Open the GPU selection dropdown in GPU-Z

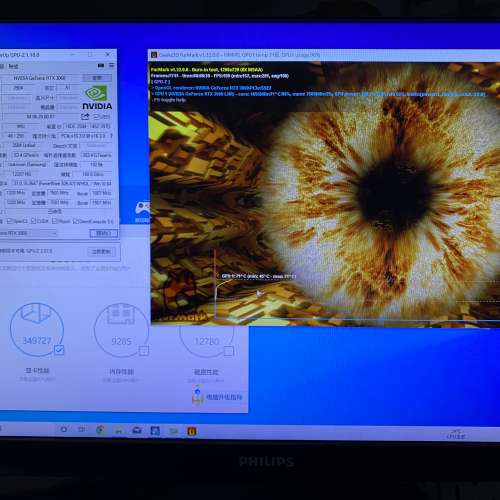[x=28, y=233]
